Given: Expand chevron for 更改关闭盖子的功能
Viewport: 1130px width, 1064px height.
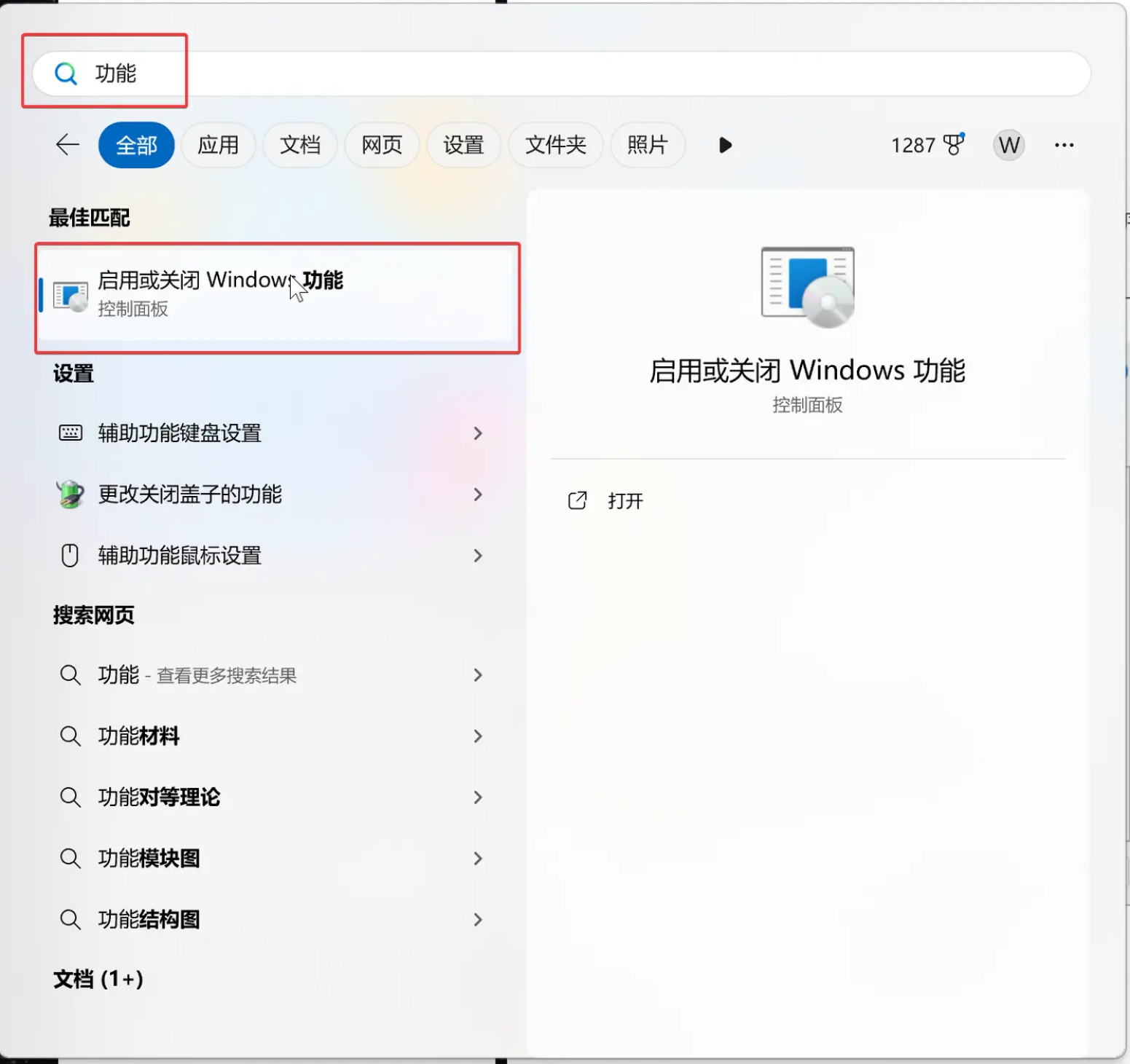Looking at the screenshot, I should click(x=478, y=494).
